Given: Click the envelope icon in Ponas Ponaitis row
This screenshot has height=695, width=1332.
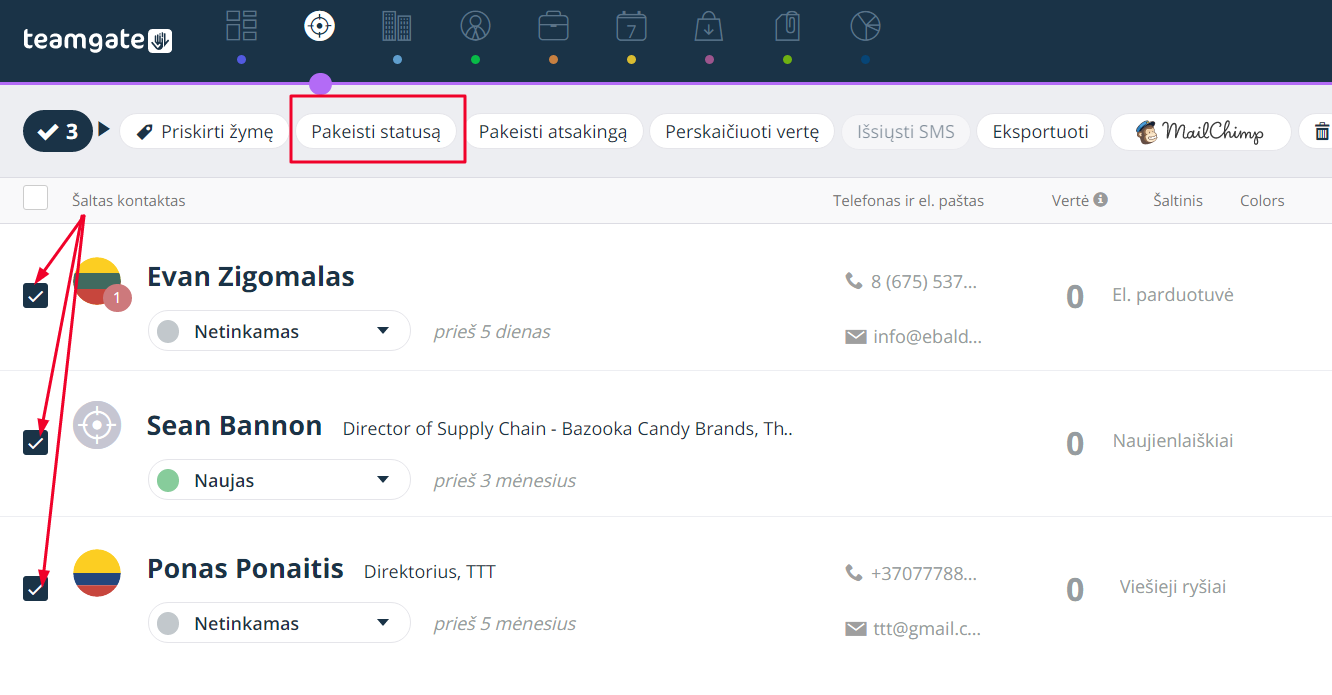Looking at the screenshot, I should click(x=856, y=629).
